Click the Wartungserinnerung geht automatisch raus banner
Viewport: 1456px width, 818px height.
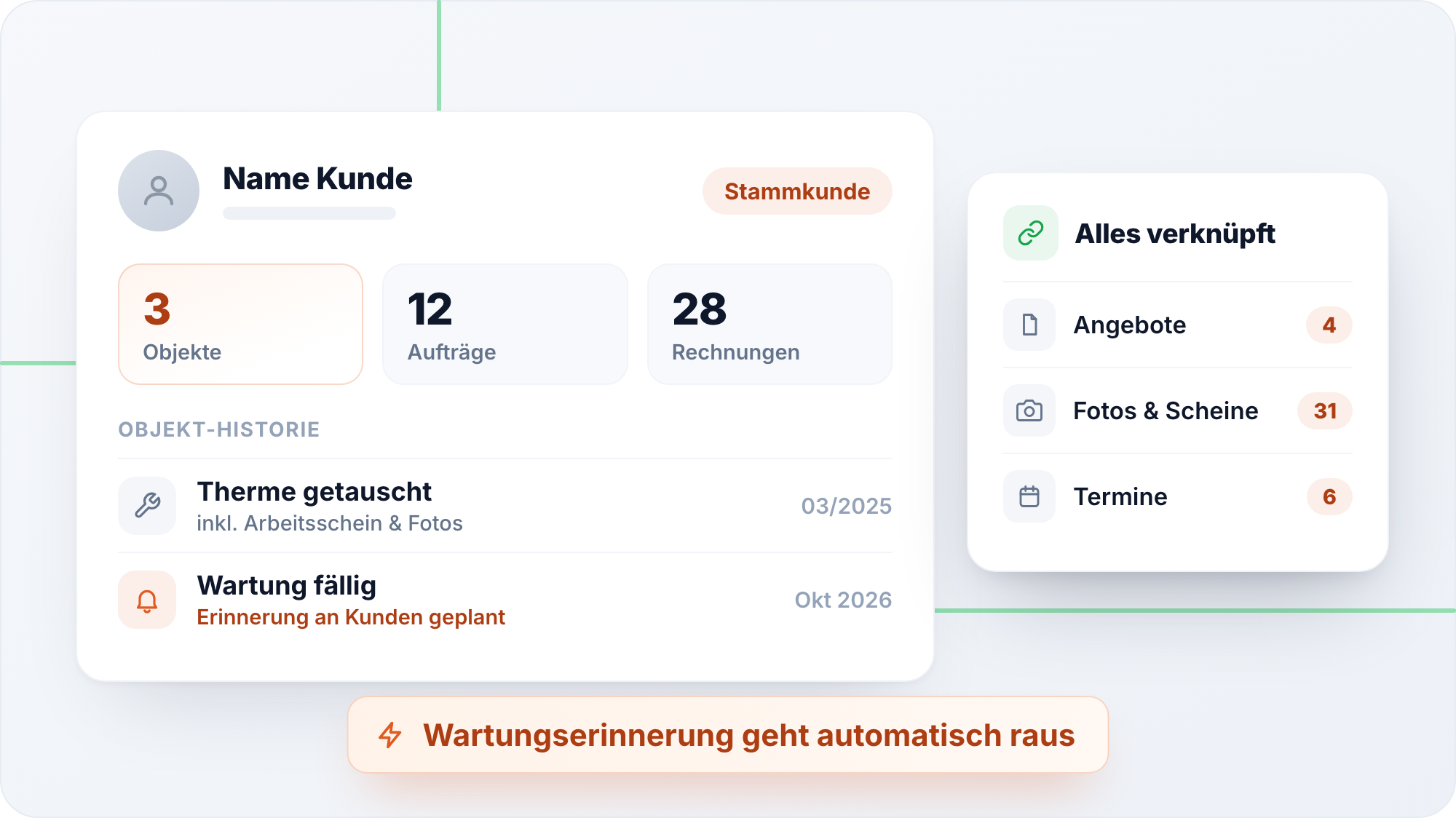(728, 735)
